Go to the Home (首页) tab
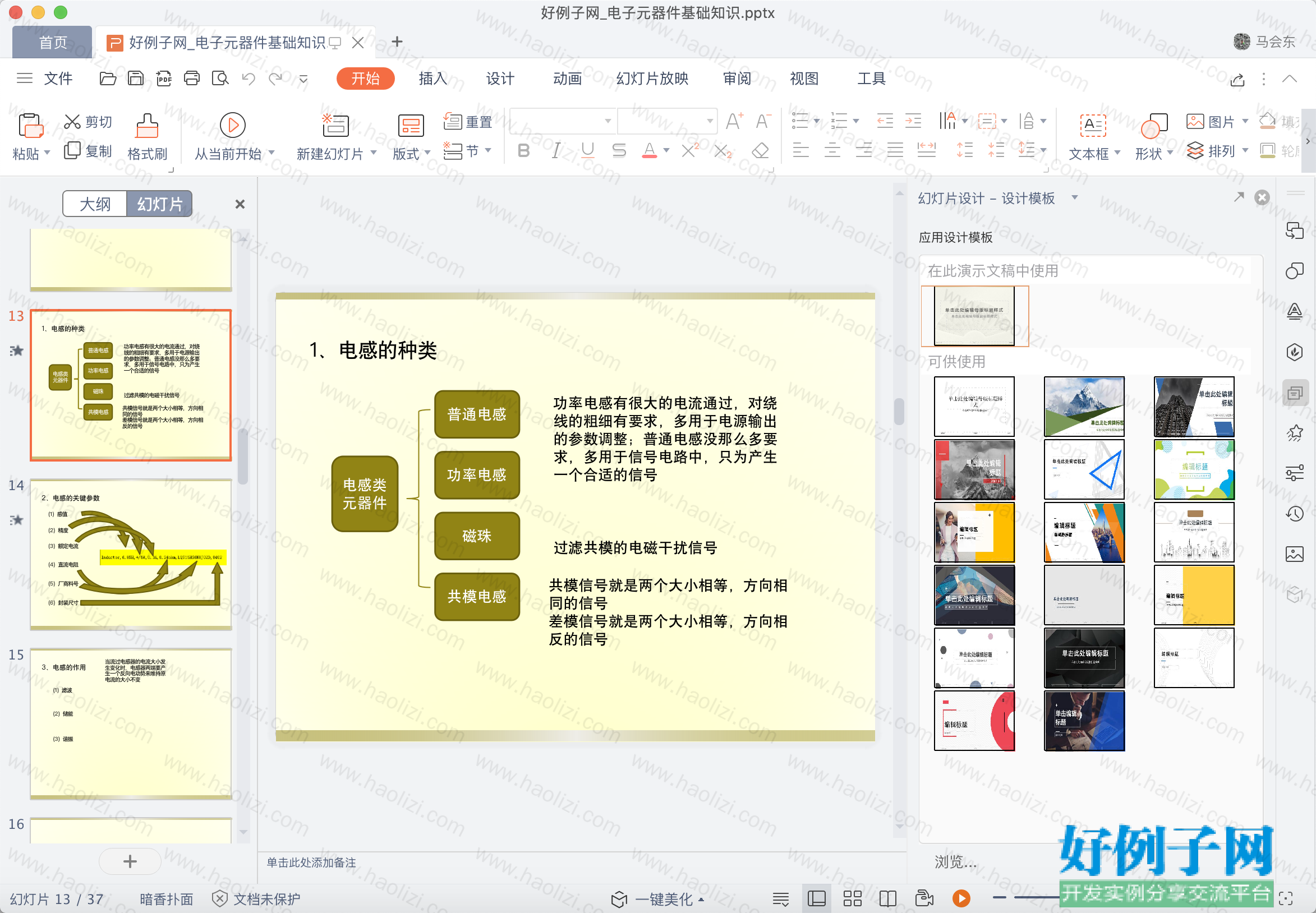1316x913 pixels. [53, 42]
